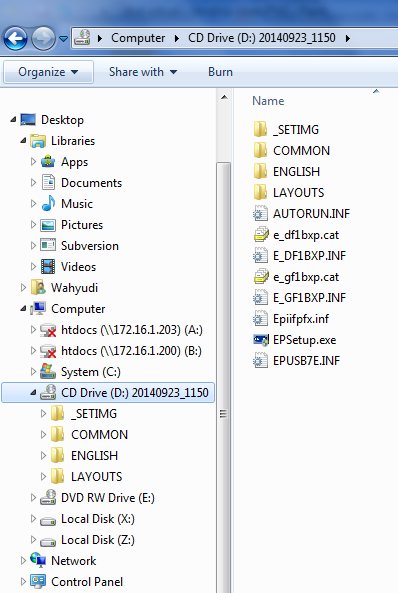Select the Network icon in tree
The image size is (398, 593).
click(38, 560)
